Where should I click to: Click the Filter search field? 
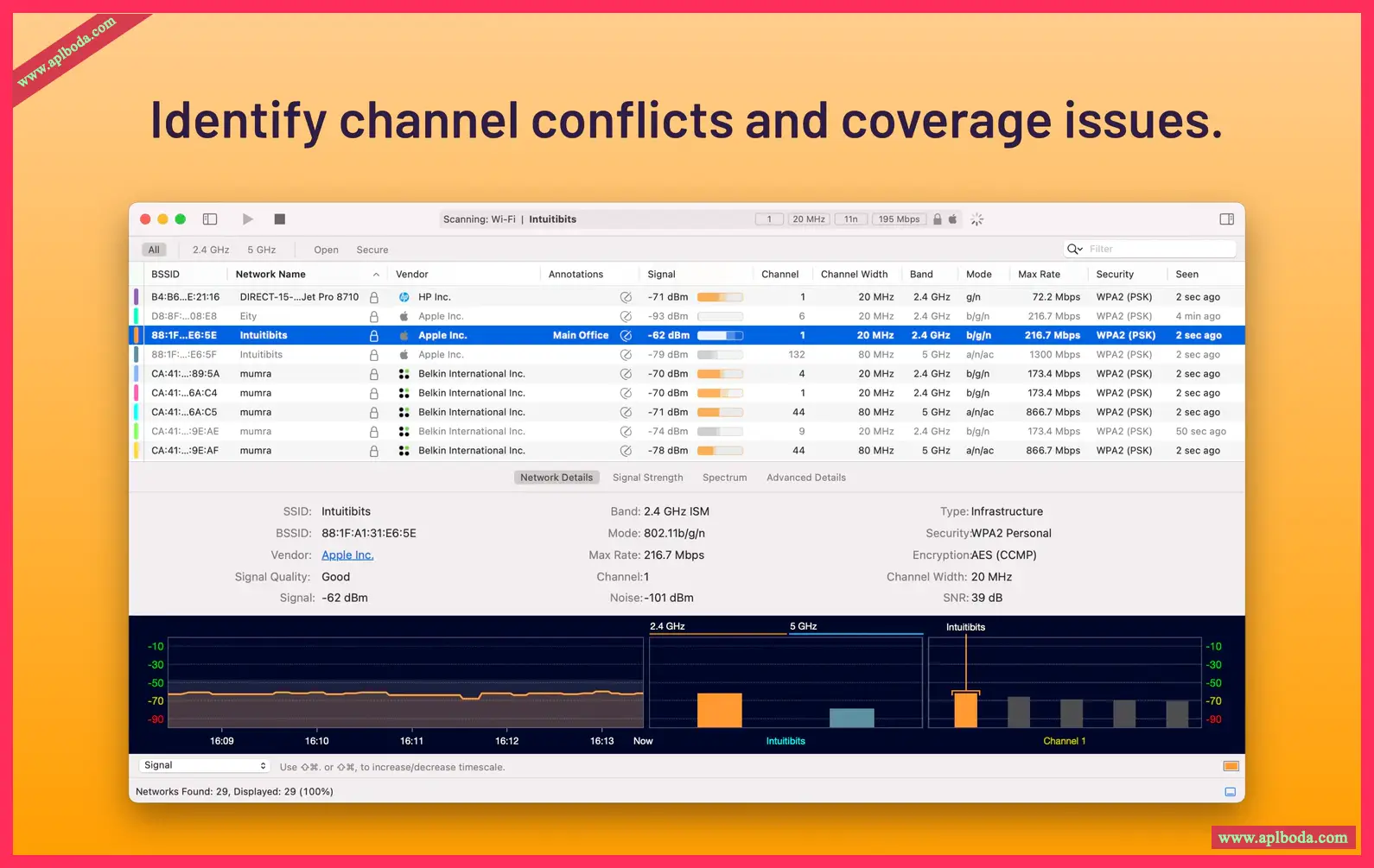click(x=1149, y=249)
